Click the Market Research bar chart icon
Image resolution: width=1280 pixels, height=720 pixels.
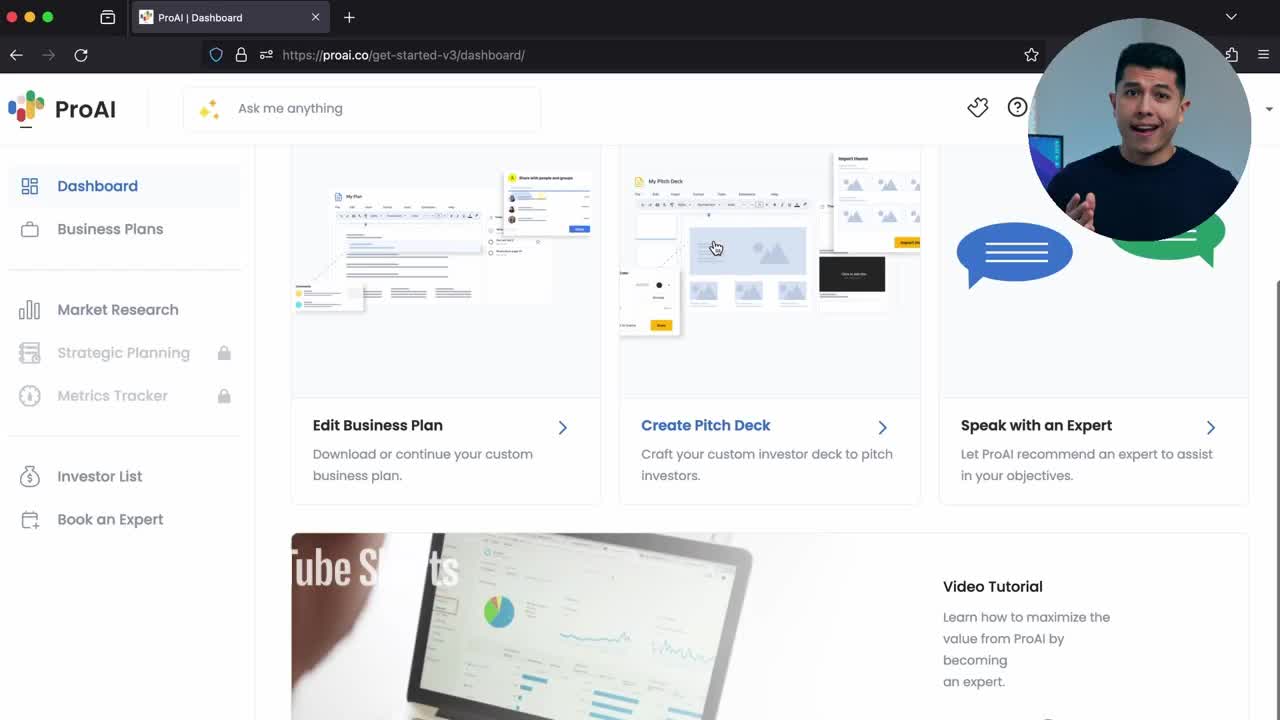coord(30,310)
